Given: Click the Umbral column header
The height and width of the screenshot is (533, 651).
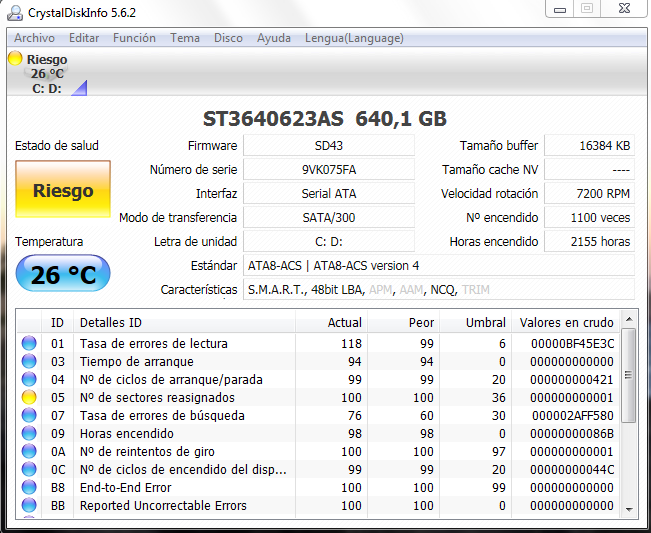Looking at the screenshot, I should 475,322.
